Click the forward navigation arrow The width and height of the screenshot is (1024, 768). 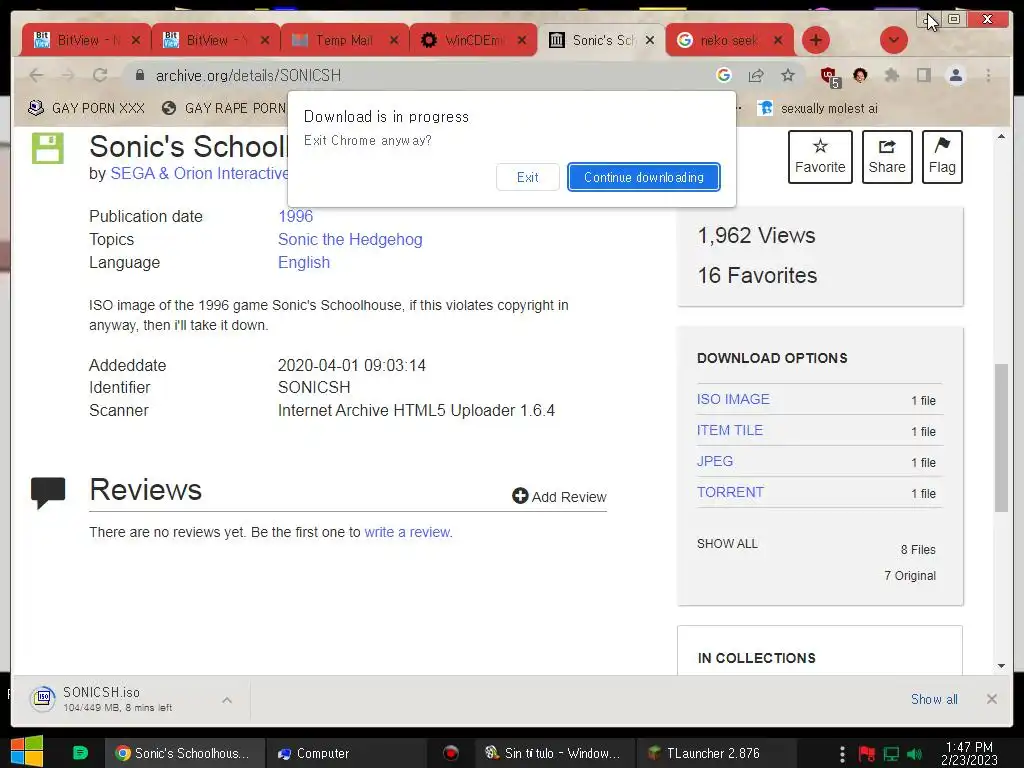point(68,76)
